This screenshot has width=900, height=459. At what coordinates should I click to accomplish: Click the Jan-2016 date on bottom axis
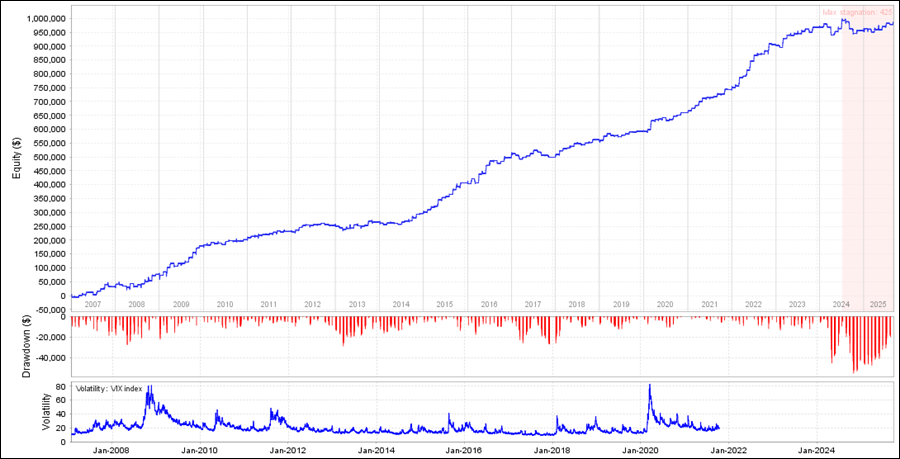click(x=464, y=450)
